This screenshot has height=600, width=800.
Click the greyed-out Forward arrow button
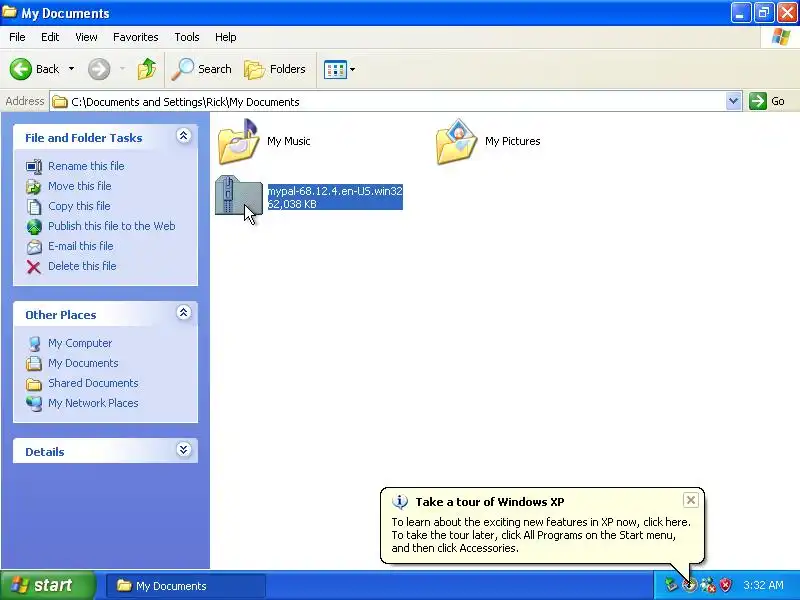pyautogui.click(x=99, y=69)
